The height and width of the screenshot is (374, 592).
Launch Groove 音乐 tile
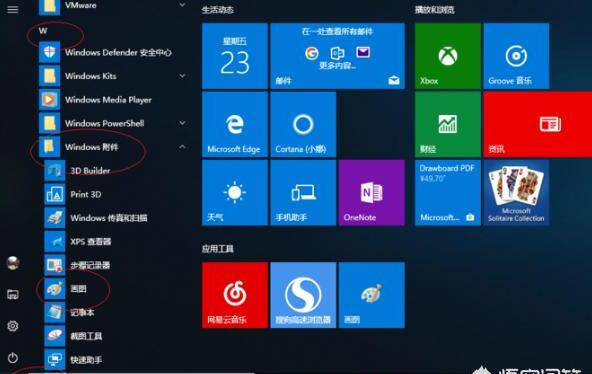click(516, 56)
